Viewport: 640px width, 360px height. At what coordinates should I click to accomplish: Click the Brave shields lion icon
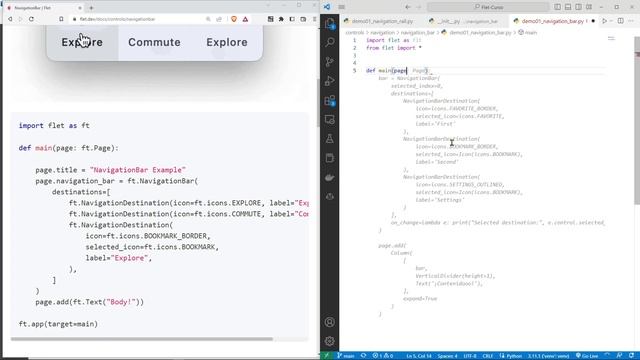(x=234, y=19)
